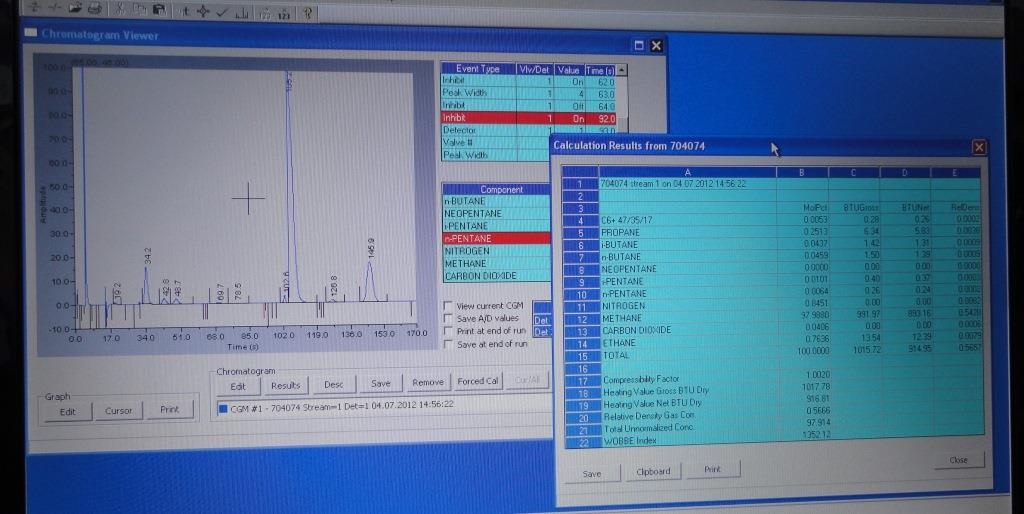Screen dimensions: 1024x514
Task: Select highlighted n-PENTANE in Component list
Action: click(x=496, y=238)
